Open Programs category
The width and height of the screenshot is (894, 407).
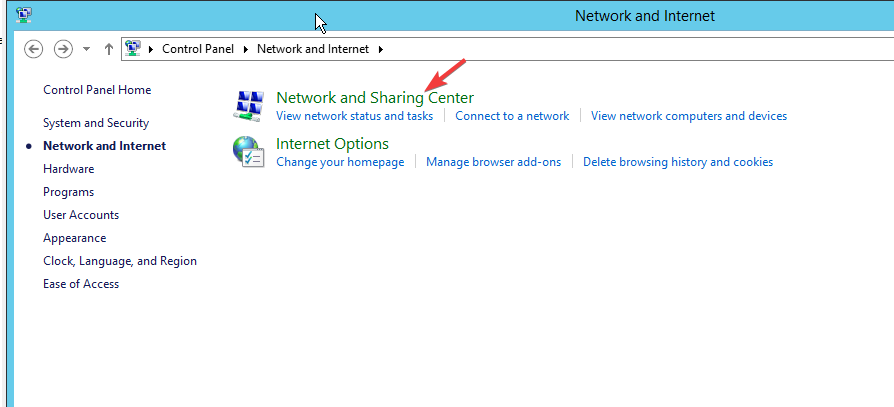coord(68,192)
